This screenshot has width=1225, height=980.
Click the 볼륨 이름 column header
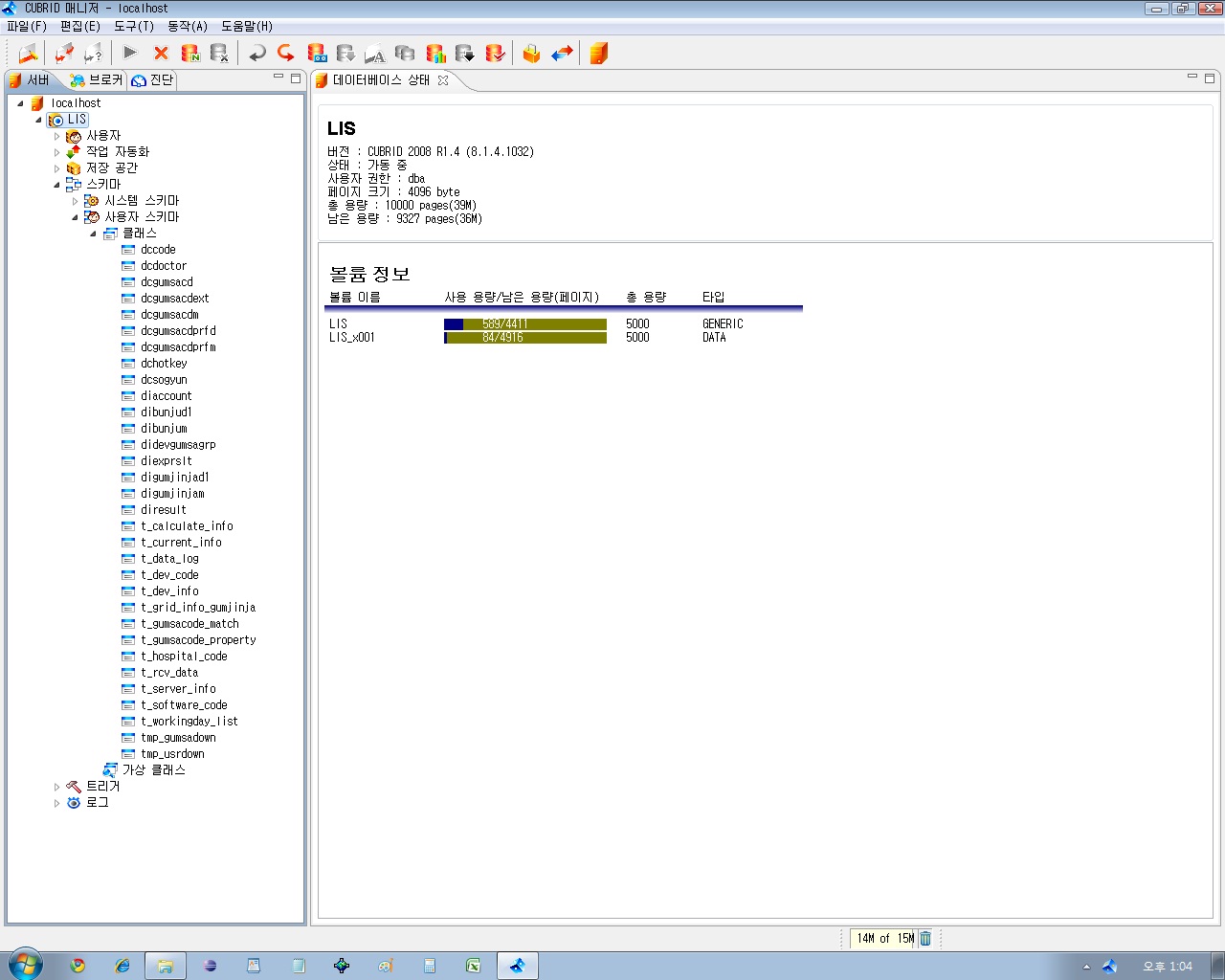point(355,298)
